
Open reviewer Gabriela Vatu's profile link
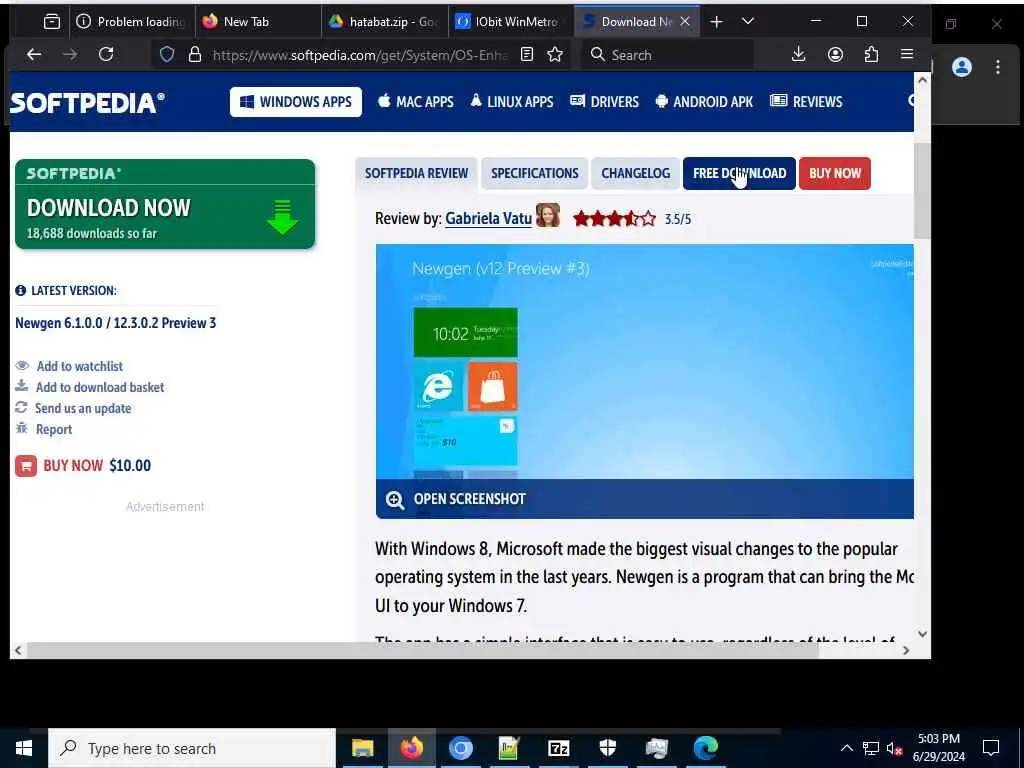pos(488,219)
